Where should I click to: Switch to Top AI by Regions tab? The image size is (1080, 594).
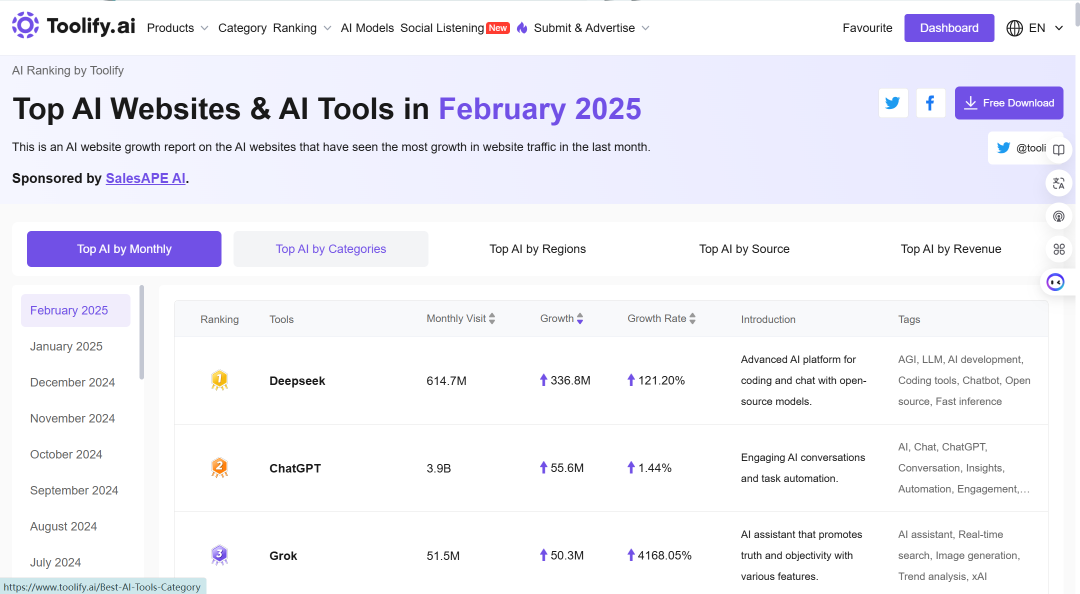(538, 249)
